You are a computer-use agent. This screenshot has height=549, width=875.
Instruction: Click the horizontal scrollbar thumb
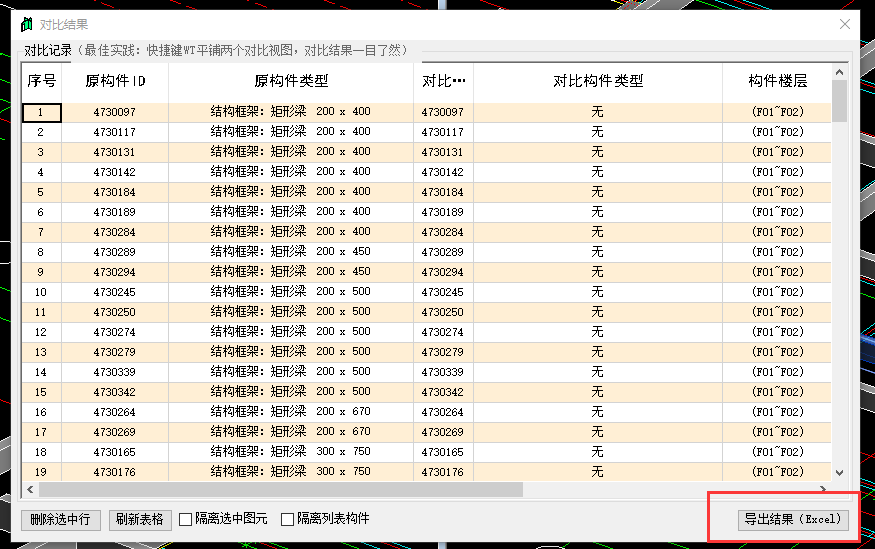tap(281, 490)
